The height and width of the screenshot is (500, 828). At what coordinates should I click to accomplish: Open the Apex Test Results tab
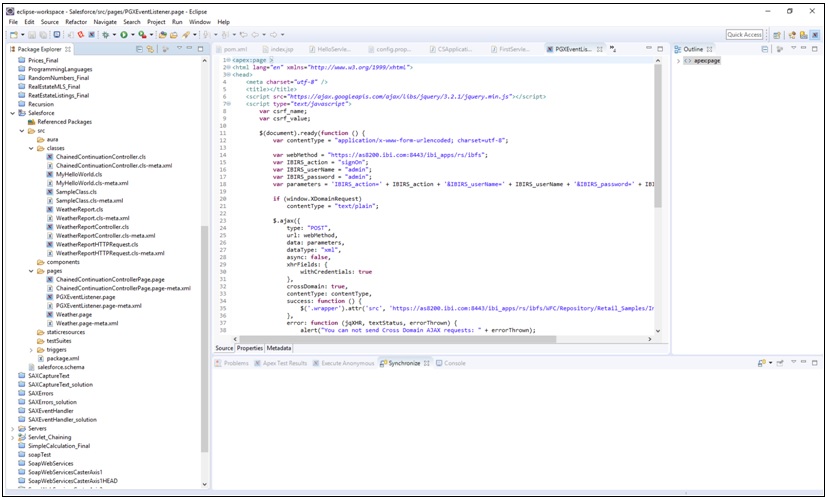(281, 363)
